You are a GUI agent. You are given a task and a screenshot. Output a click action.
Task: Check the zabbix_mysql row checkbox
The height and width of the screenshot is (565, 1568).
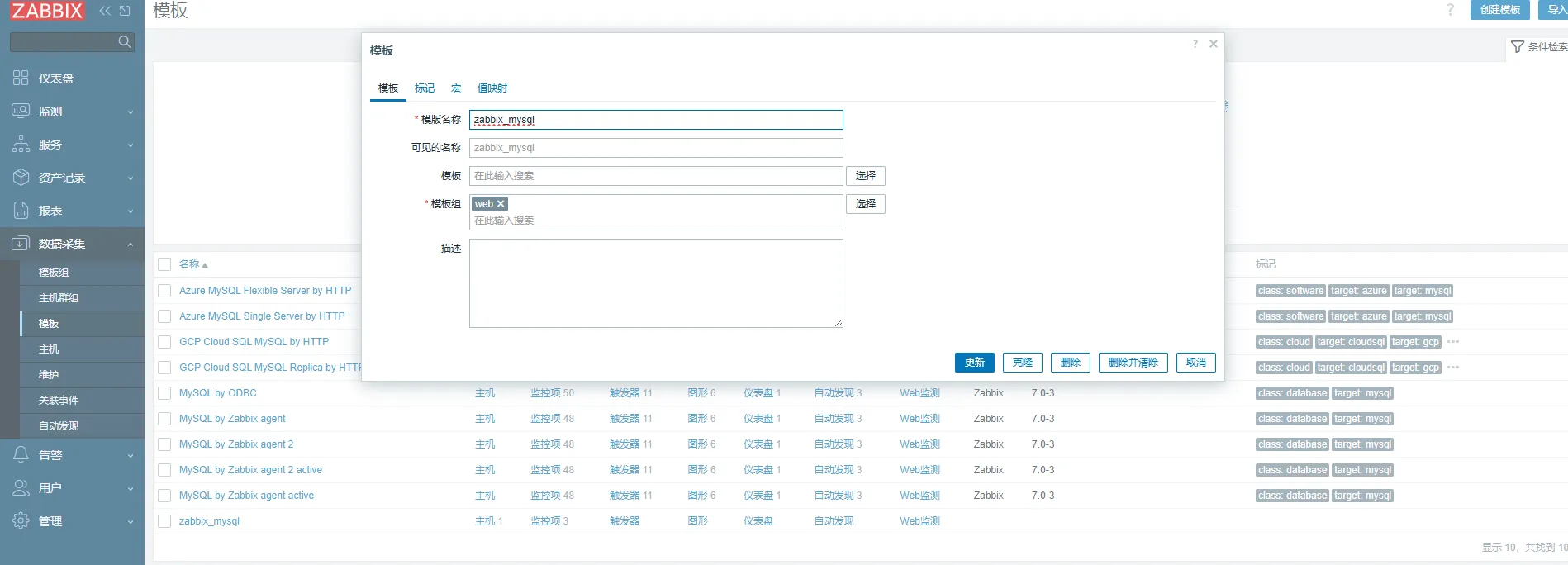click(x=164, y=521)
